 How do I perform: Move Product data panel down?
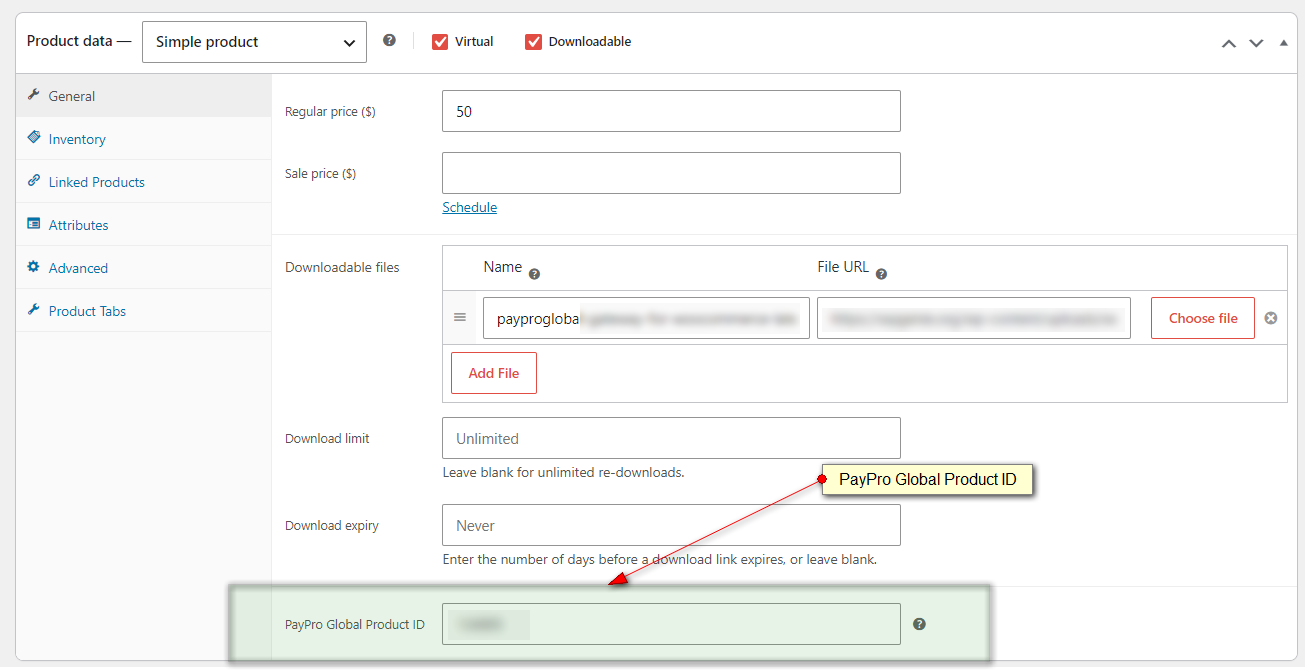point(1256,43)
